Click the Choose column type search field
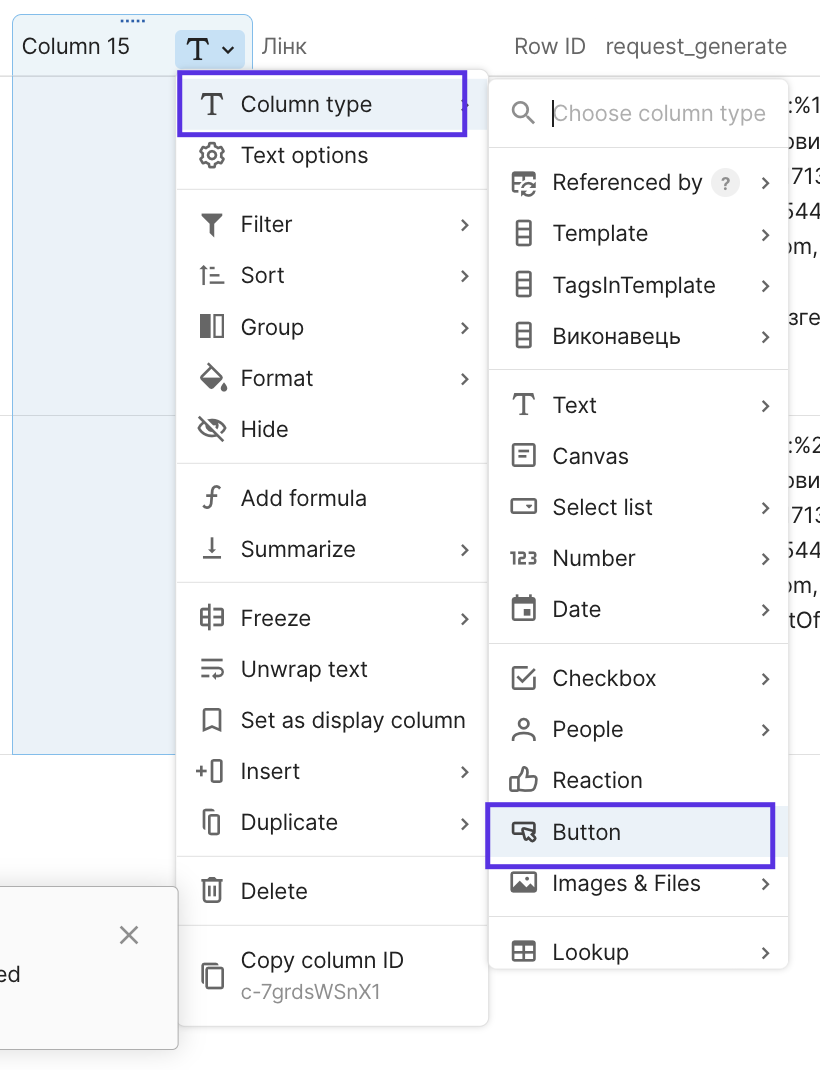 (660, 113)
